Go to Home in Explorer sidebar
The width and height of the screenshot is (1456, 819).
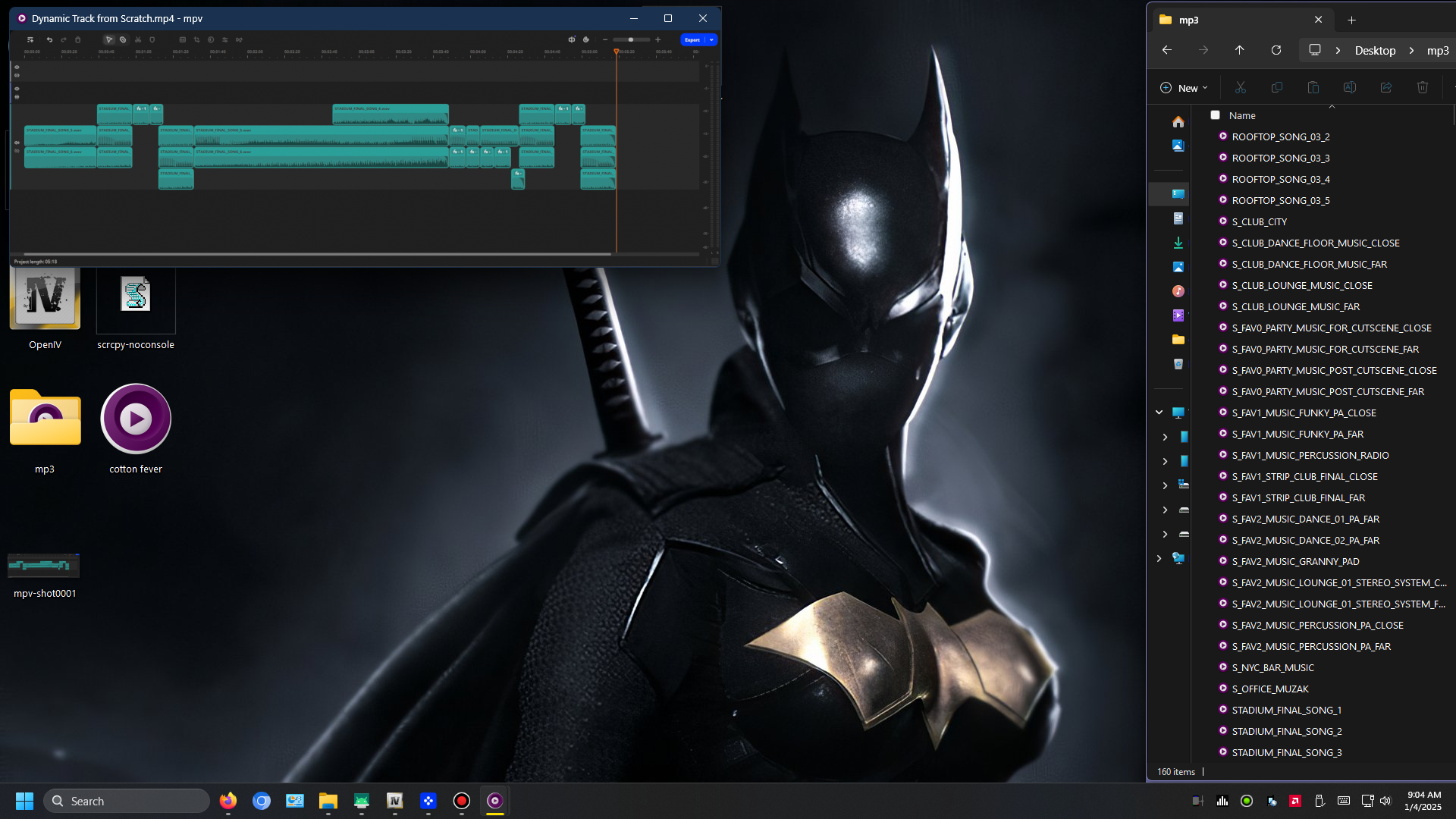coord(1178,121)
